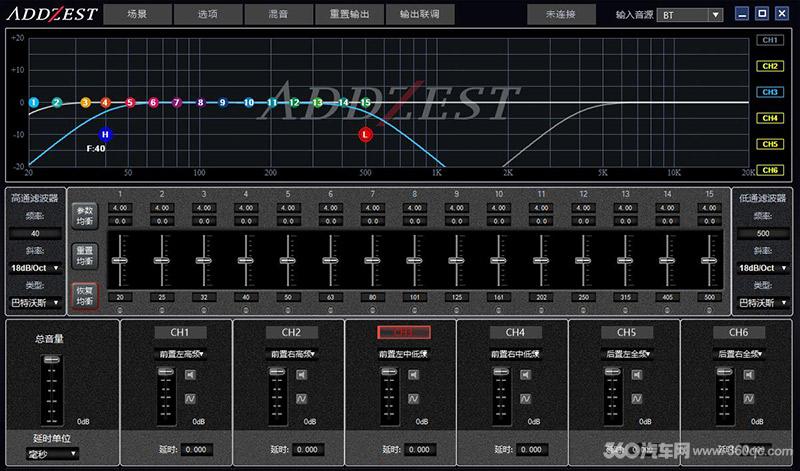The width and height of the screenshot is (800, 471).
Task: Open the 延时单位 毫秒 dropdown
Action: coord(52,453)
